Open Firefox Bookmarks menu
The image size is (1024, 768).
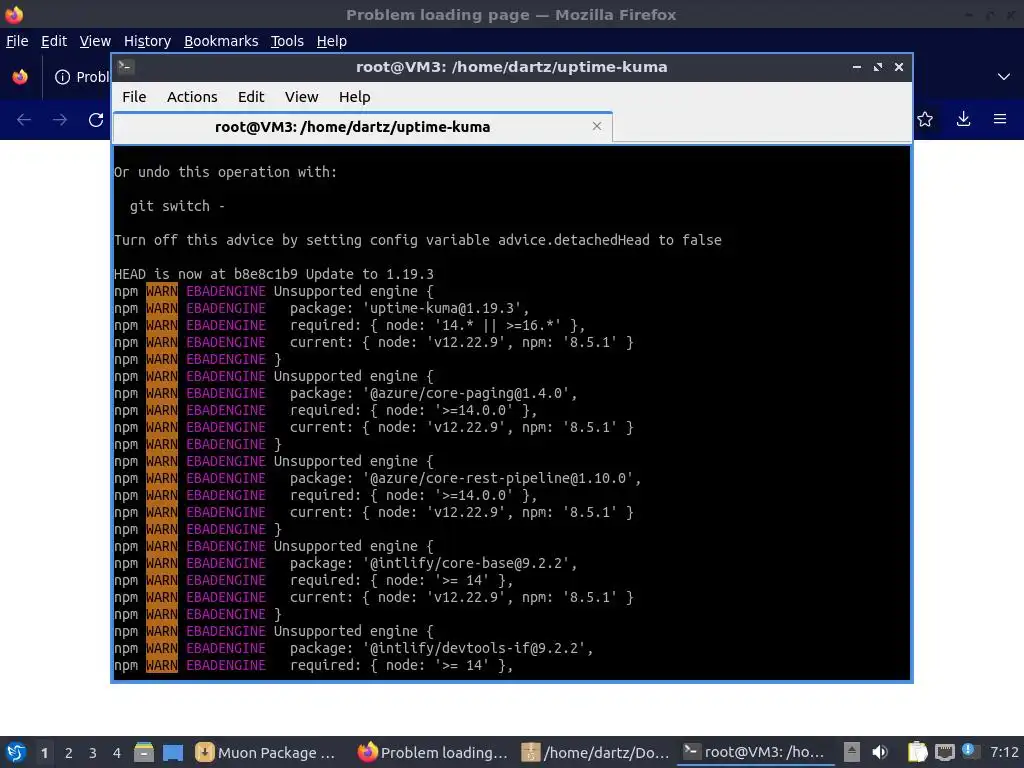[221, 41]
